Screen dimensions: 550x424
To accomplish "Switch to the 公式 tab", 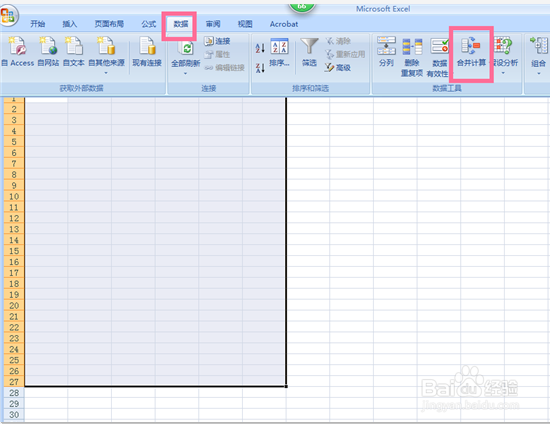I will (x=148, y=24).
